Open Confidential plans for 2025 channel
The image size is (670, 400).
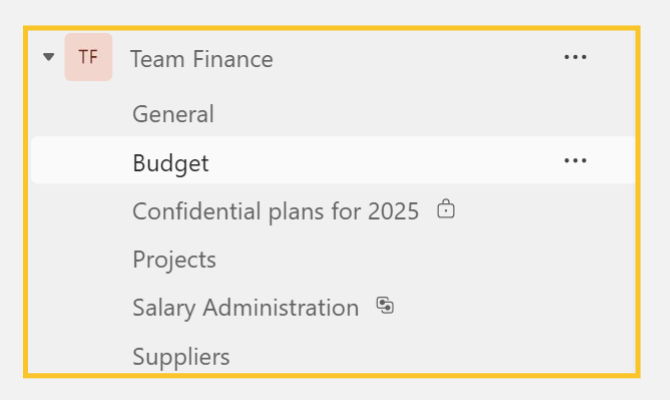276,212
